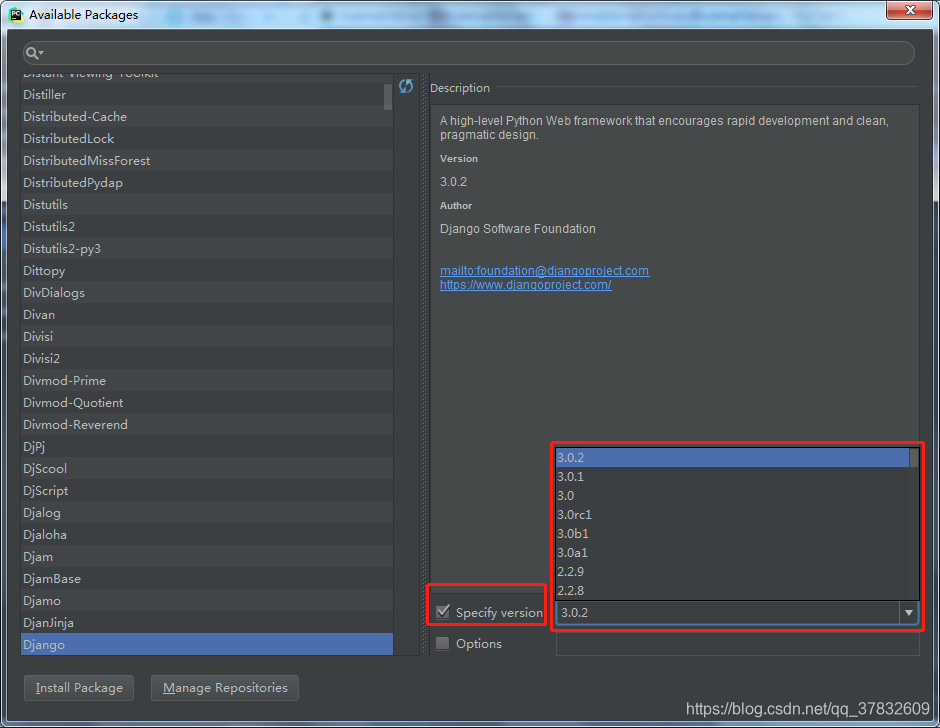Choose version 3.0b1 from list
The image size is (940, 728).
pyautogui.click(x=732, y=534)
